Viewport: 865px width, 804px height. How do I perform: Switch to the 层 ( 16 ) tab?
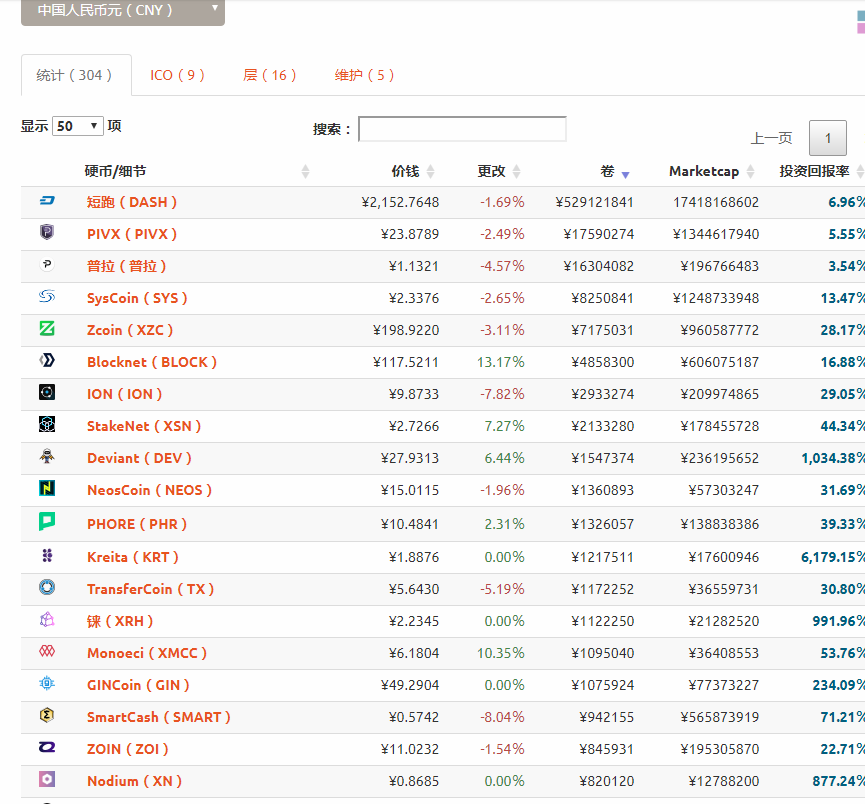[x=270, y=75]
